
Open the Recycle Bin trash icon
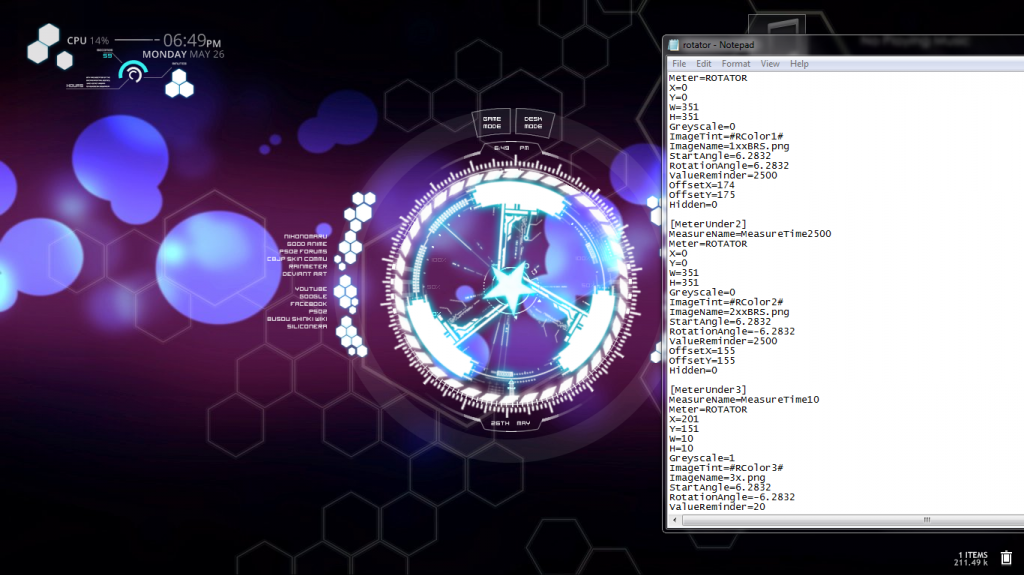coord(1006,558)
